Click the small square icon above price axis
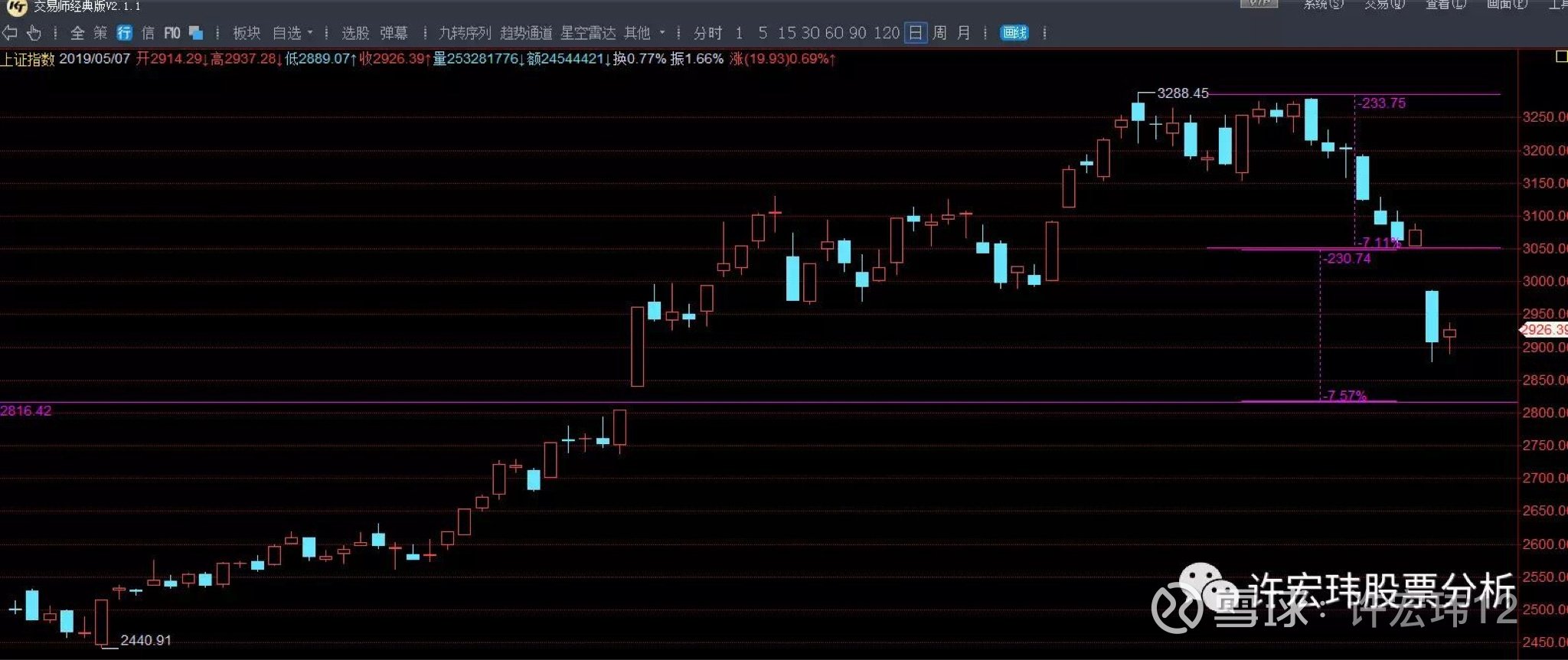Image resolution: width=1568 pixels, height=660 pixels. [x=1561, y=57]
